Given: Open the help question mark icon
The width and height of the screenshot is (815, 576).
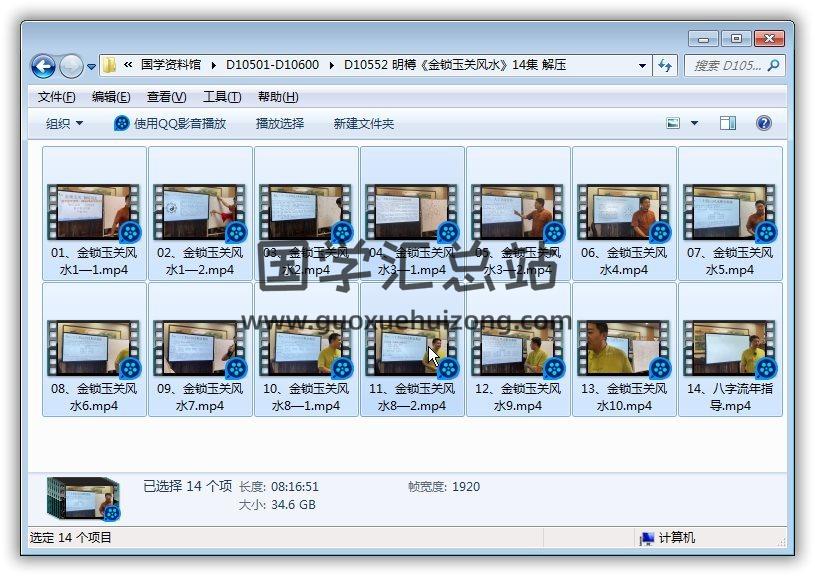Looking at the screenshot, I should coord(764,123).
